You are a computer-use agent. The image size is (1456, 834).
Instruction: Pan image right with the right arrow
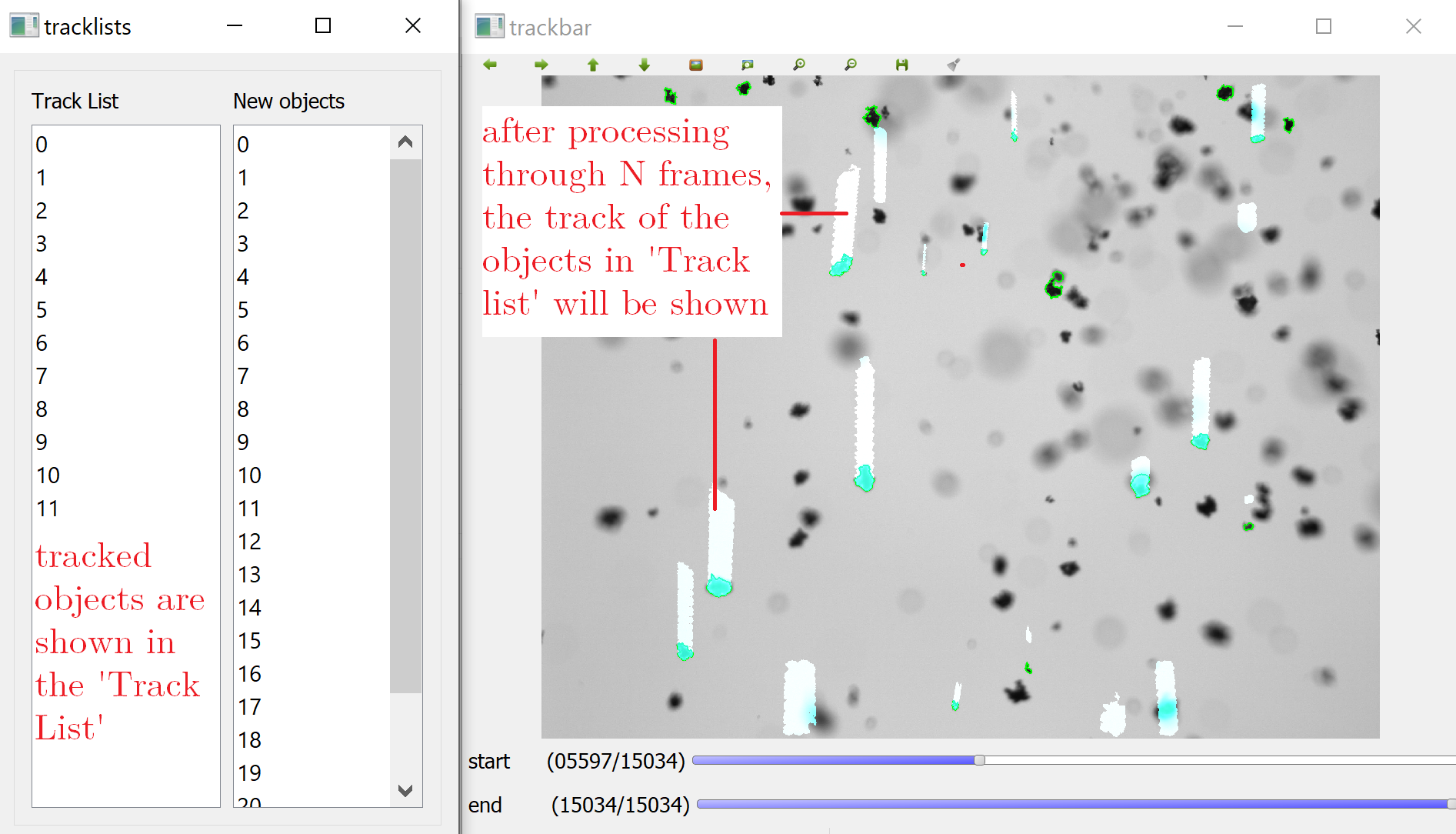click(541, 65)
